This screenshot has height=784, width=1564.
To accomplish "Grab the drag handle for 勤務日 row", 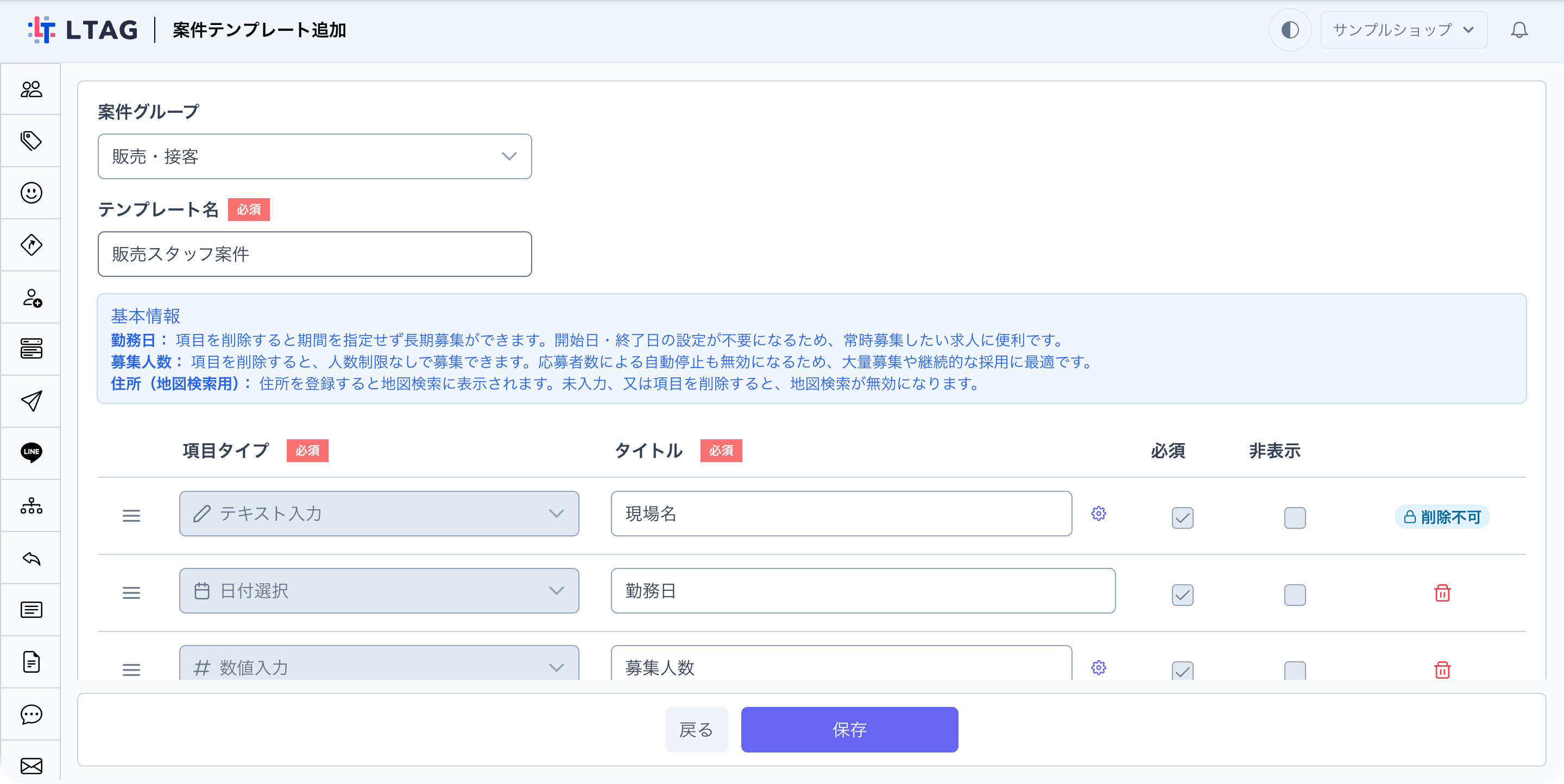I will point(131,593).
